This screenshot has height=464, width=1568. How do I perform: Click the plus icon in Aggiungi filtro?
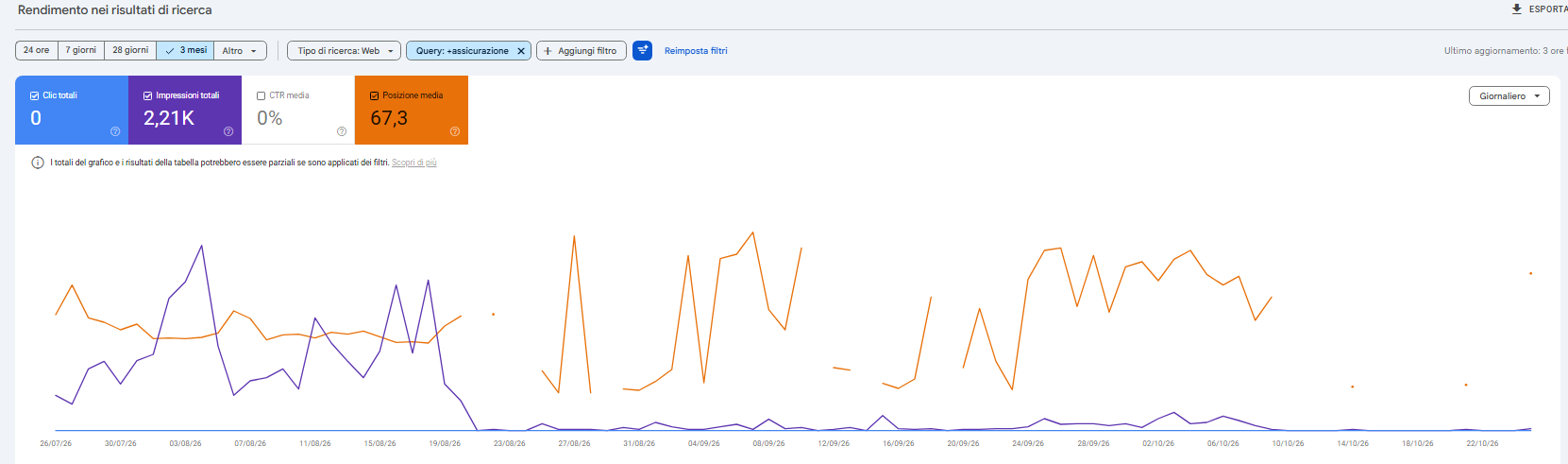tap(548, 51)
